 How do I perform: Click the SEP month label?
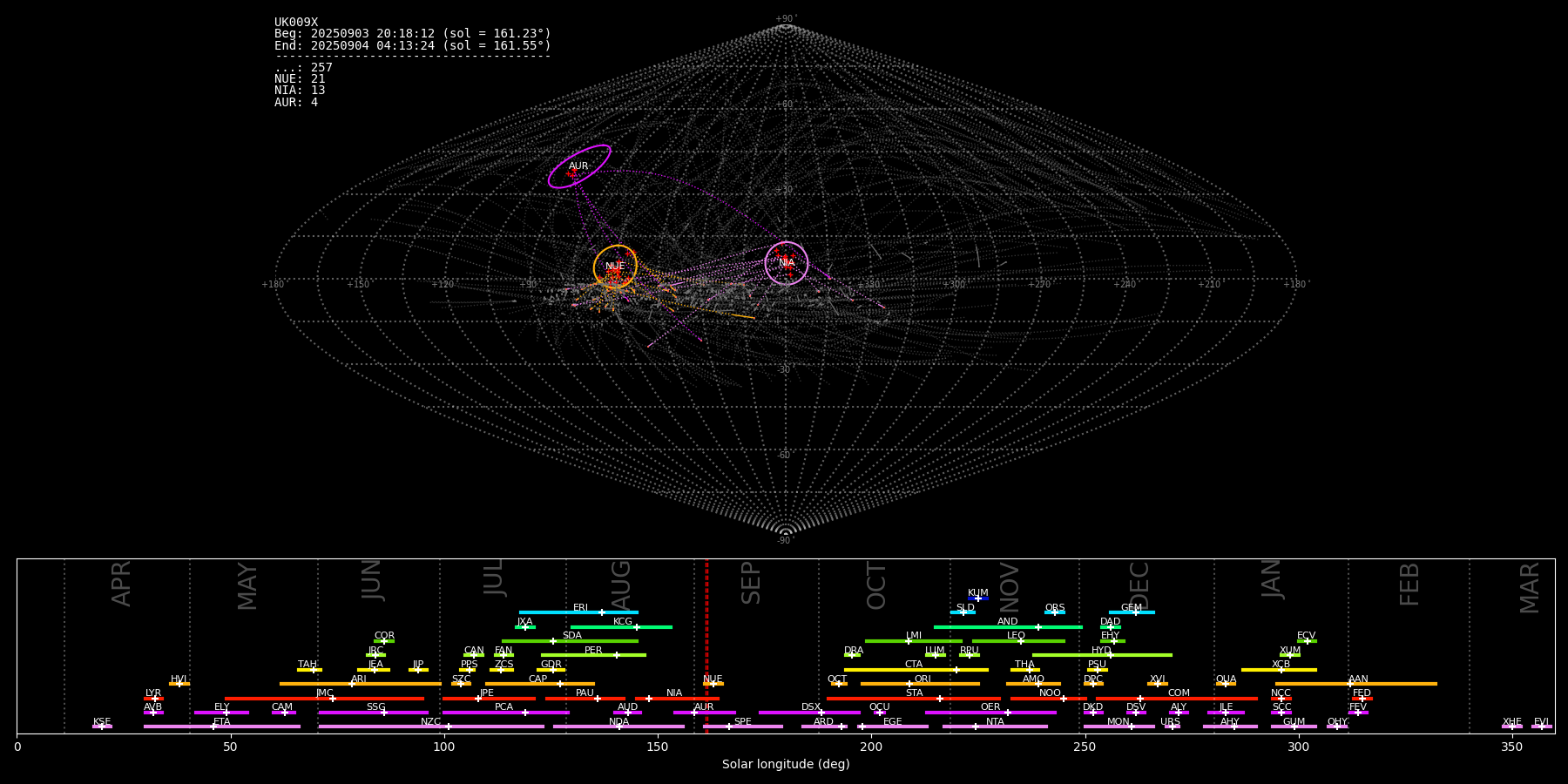click(751, 583)
